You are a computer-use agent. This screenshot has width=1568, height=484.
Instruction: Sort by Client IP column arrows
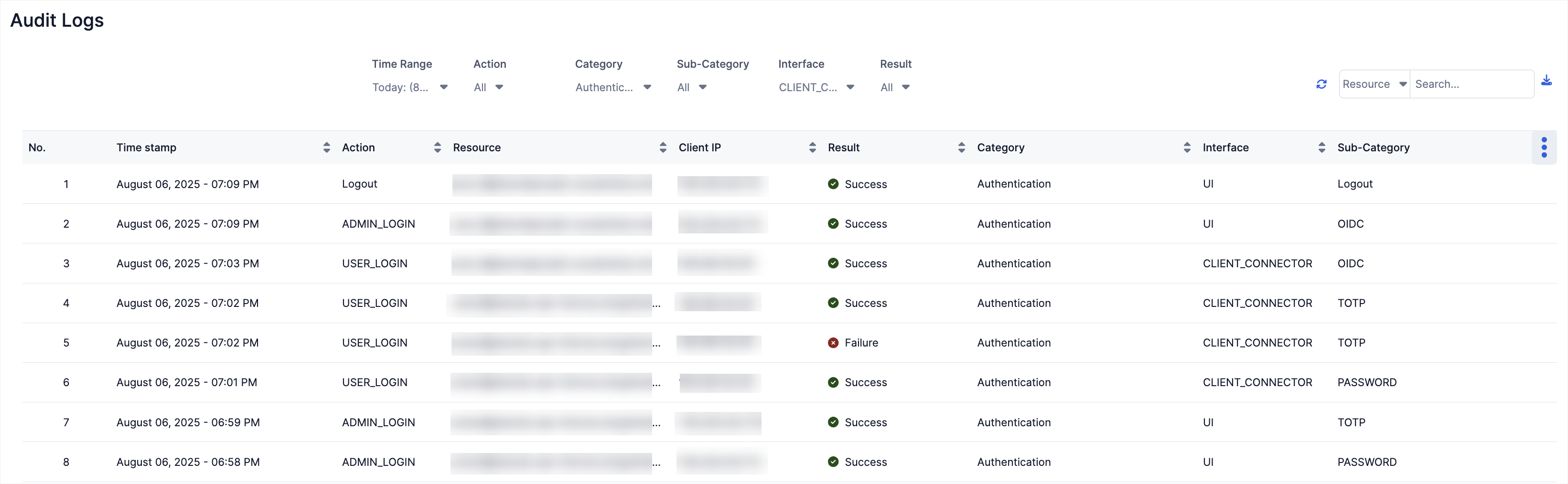coord(812,148)
